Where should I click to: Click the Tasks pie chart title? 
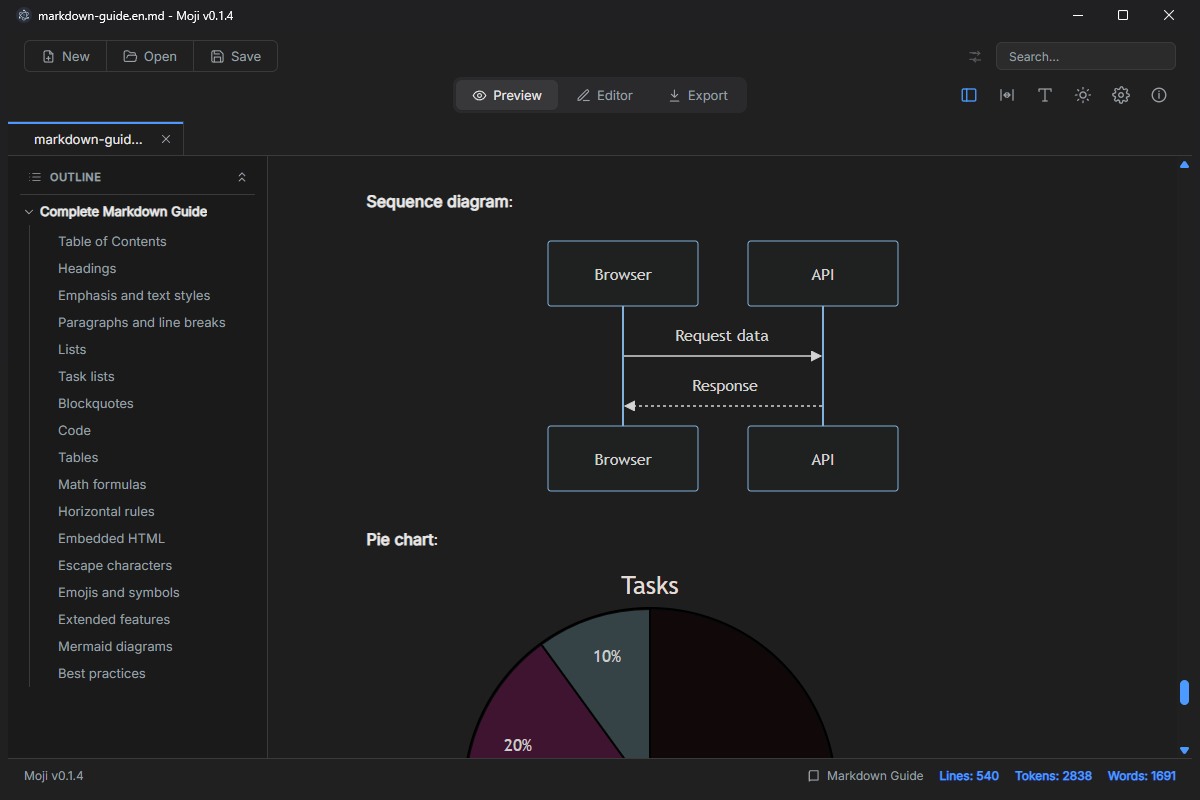[650, 586]
